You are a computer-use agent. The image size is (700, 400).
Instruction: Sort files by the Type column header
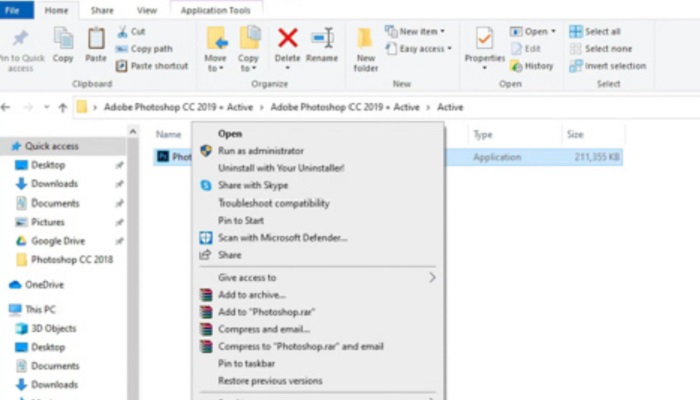[483, 134]
